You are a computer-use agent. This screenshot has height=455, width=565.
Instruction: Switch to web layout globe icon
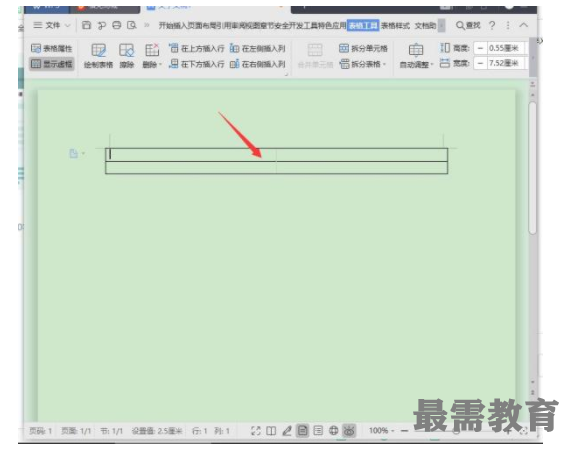click(x=334, y=431)
